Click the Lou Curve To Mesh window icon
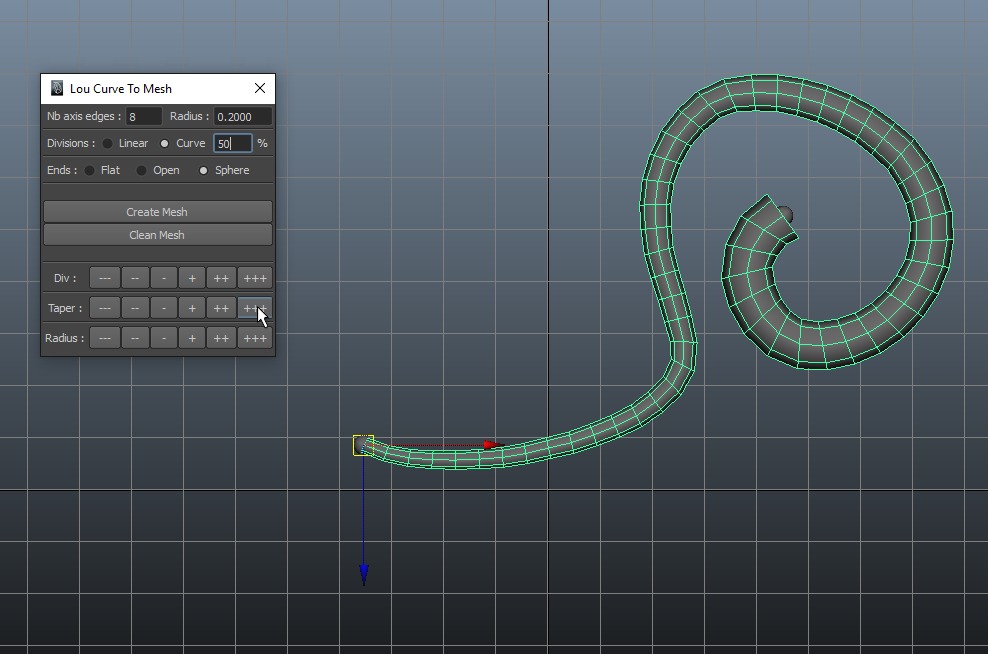 click(x=57, y=88)
